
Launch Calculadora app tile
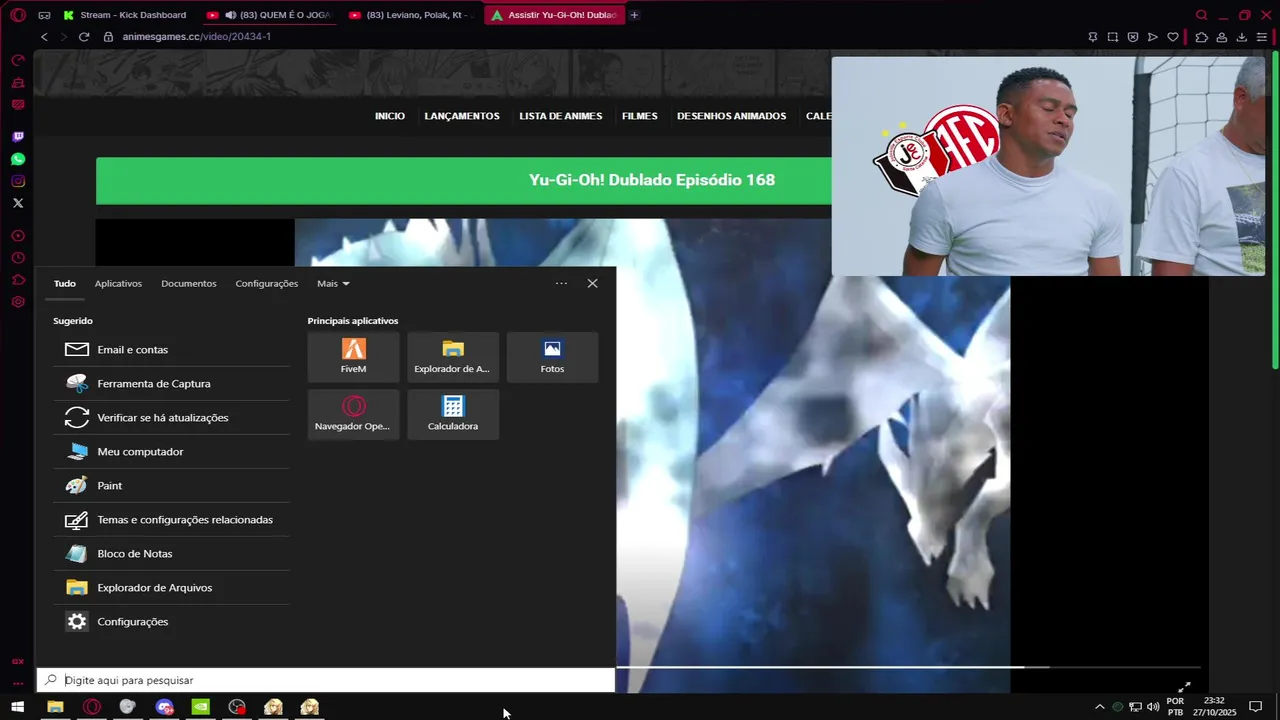tap(453, 414)
